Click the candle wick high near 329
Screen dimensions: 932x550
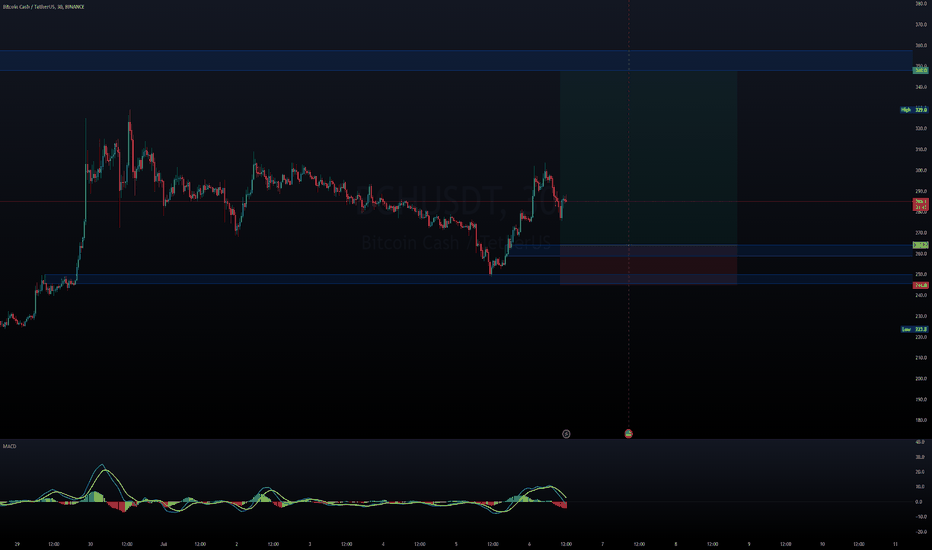130,112
